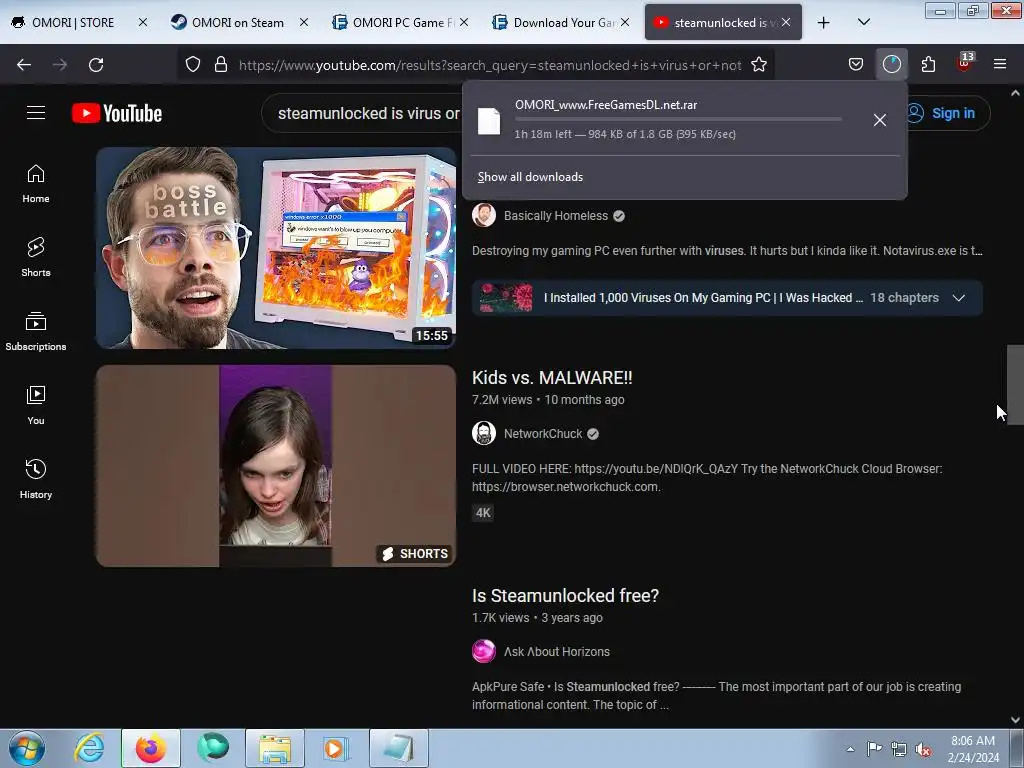Open the Kids vs. MALWARE!! video title
The height and width of the screenshot is (768, 1024).
coord(552,377)
